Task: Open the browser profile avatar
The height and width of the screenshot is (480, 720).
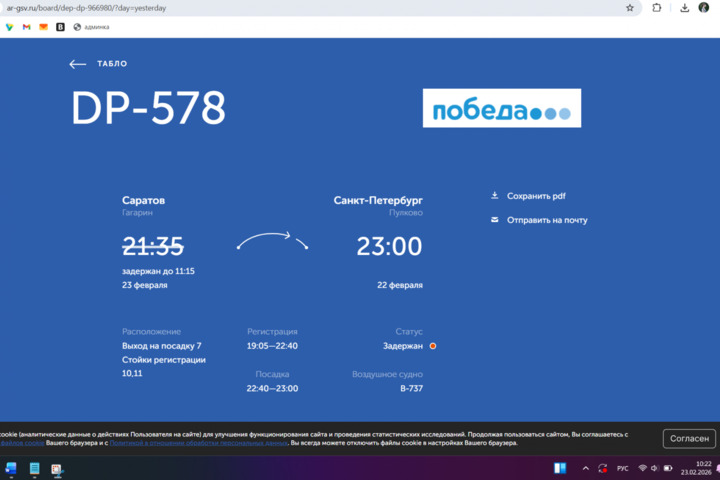Action: tap(703, 7)
